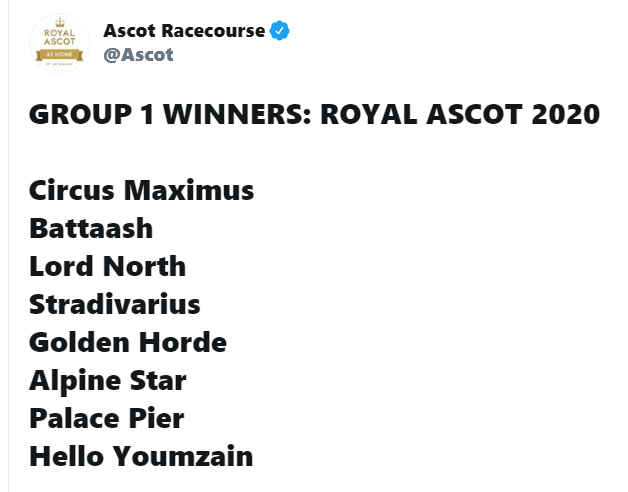Image resolution: width=628 pixels, height=492 pixels.
Task: Click the blue verified badge
Action: (280, 31)
